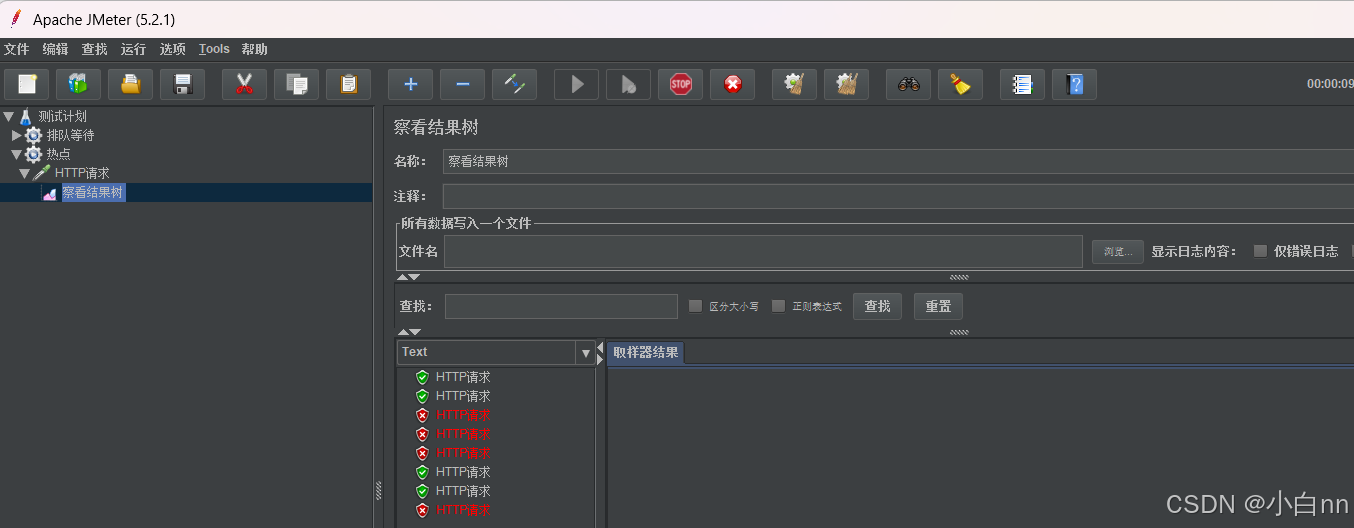Enable the 区分大小写 checkbox
1354x528 pixels.
click(x=696, y=306)
